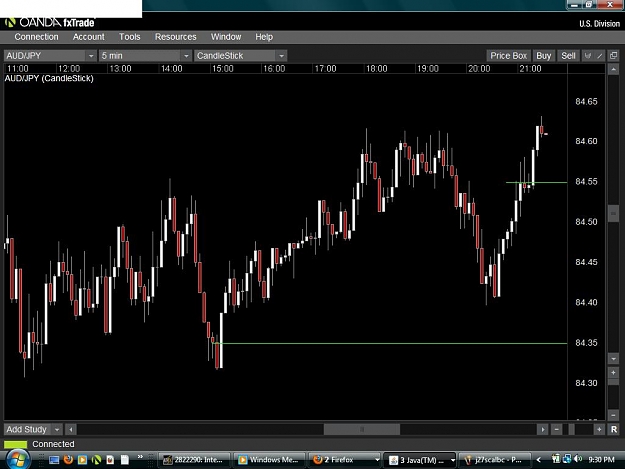The height and width of the screenshot is (469, 625).
Task: Open the 2 Firefox taskbar group
Action: click(x=344, y=460)
